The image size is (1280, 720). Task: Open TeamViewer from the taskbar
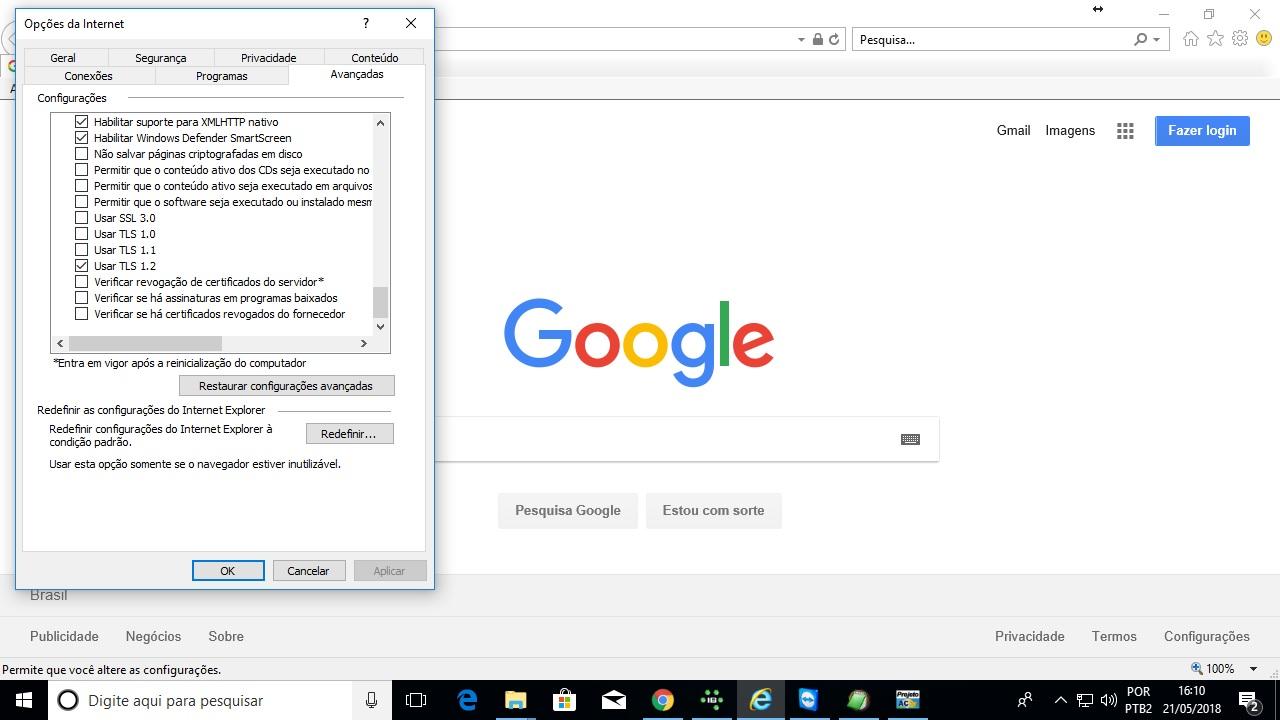(x=808, y=700)
